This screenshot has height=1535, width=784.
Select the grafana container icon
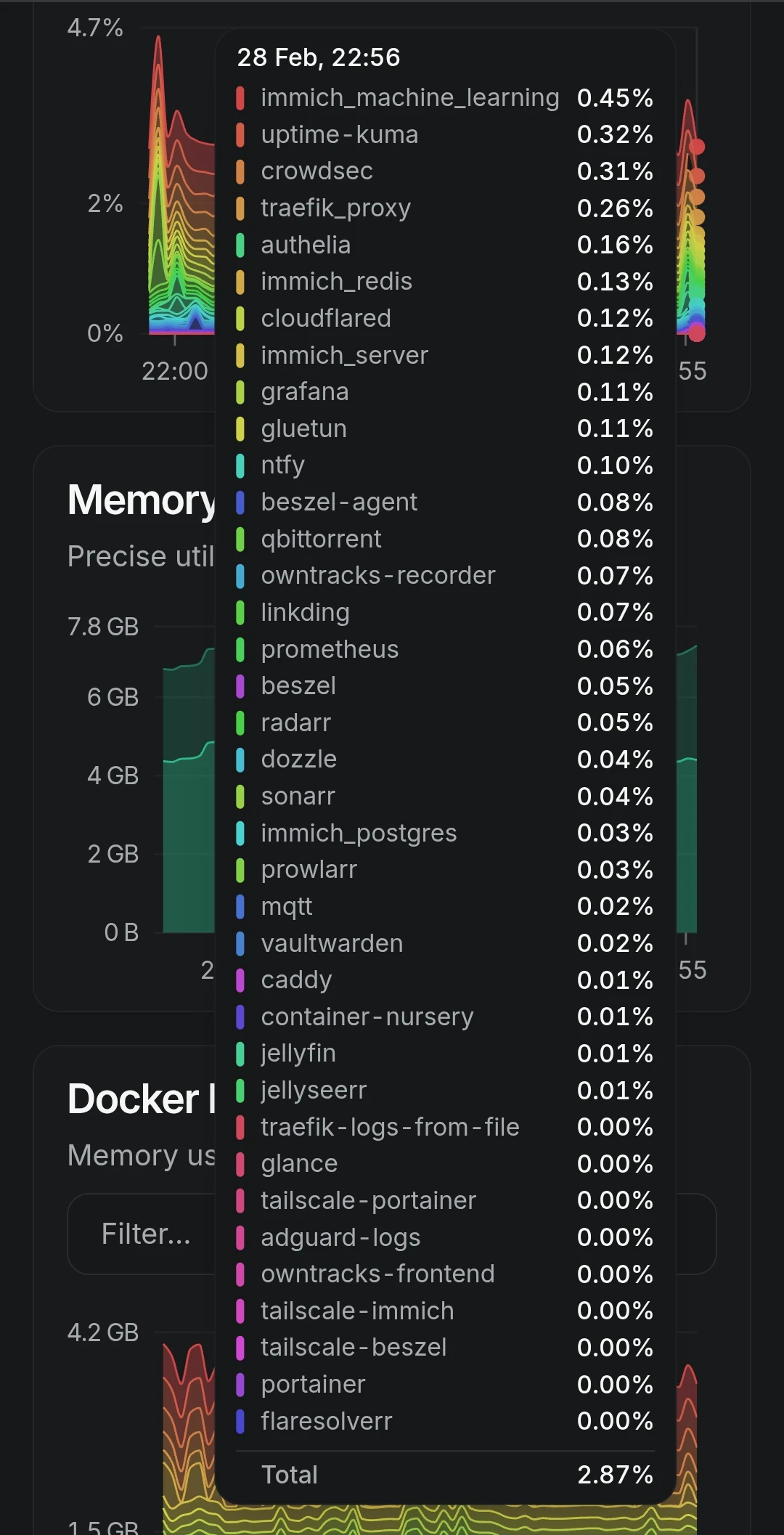point(242,391)
